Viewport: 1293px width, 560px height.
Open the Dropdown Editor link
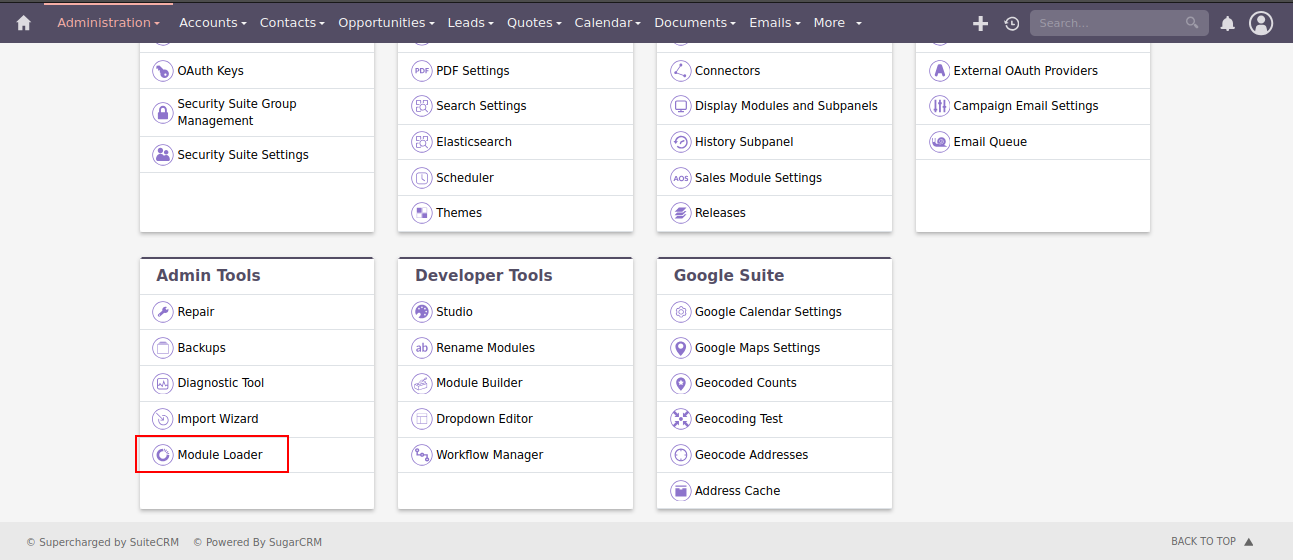pos(484,419)
